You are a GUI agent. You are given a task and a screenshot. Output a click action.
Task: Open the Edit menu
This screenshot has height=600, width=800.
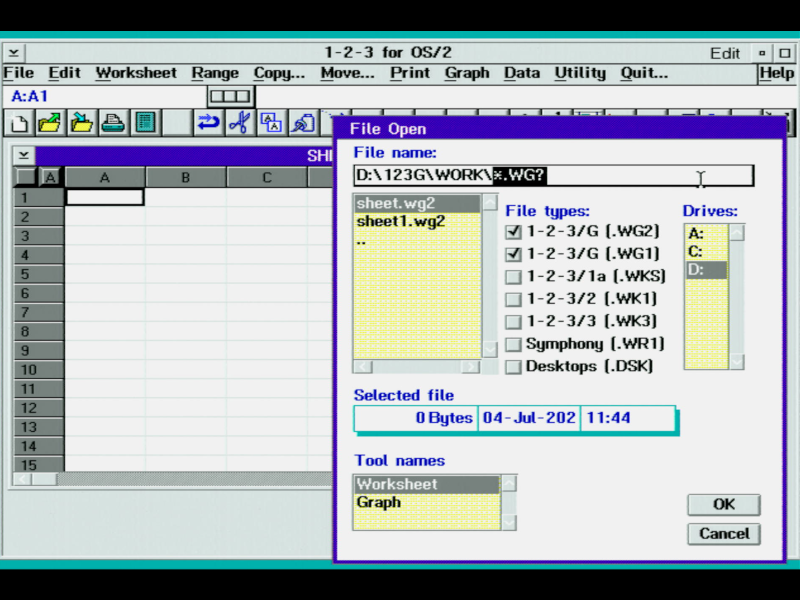(x=64, y=73)
